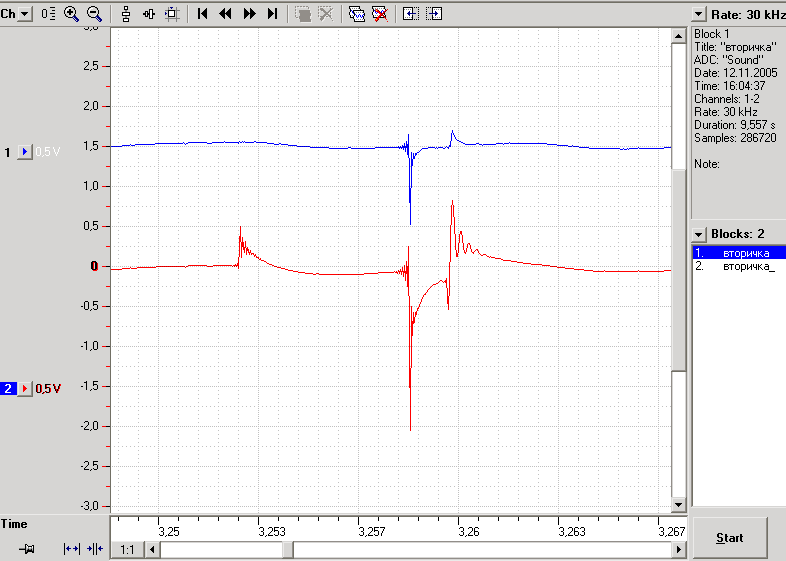786x561 pixels.
Task: Select block 2 'вторичка_' in the list
Action: (739, 266)
